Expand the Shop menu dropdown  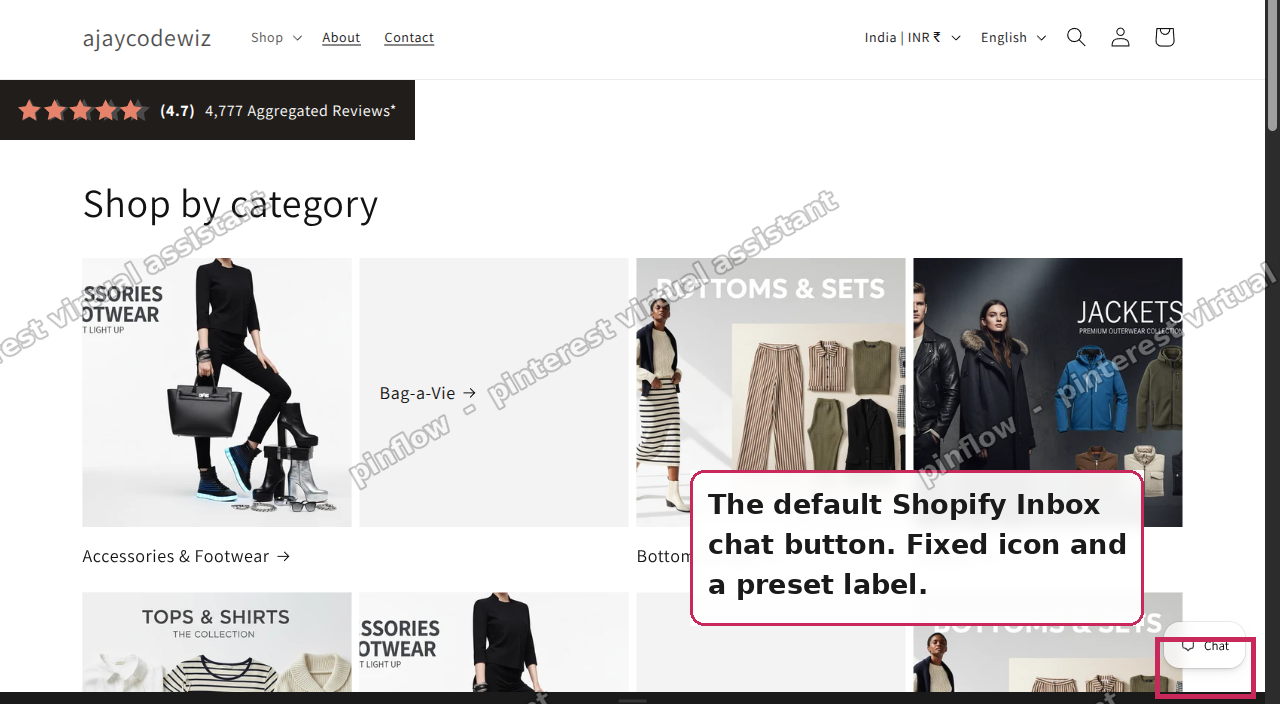(276, 37)
